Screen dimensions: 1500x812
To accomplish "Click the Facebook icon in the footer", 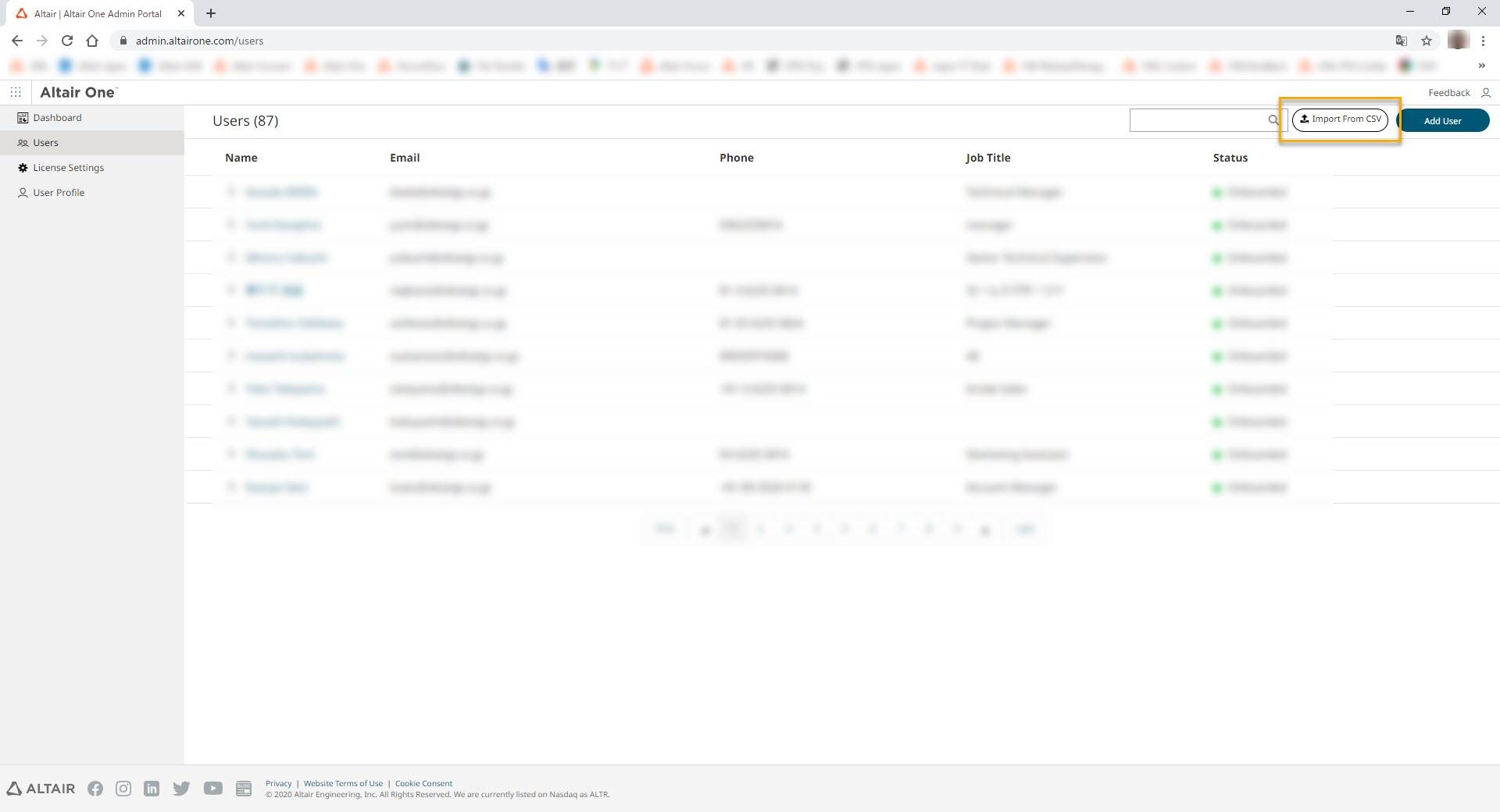I will (x=95, y=789).
